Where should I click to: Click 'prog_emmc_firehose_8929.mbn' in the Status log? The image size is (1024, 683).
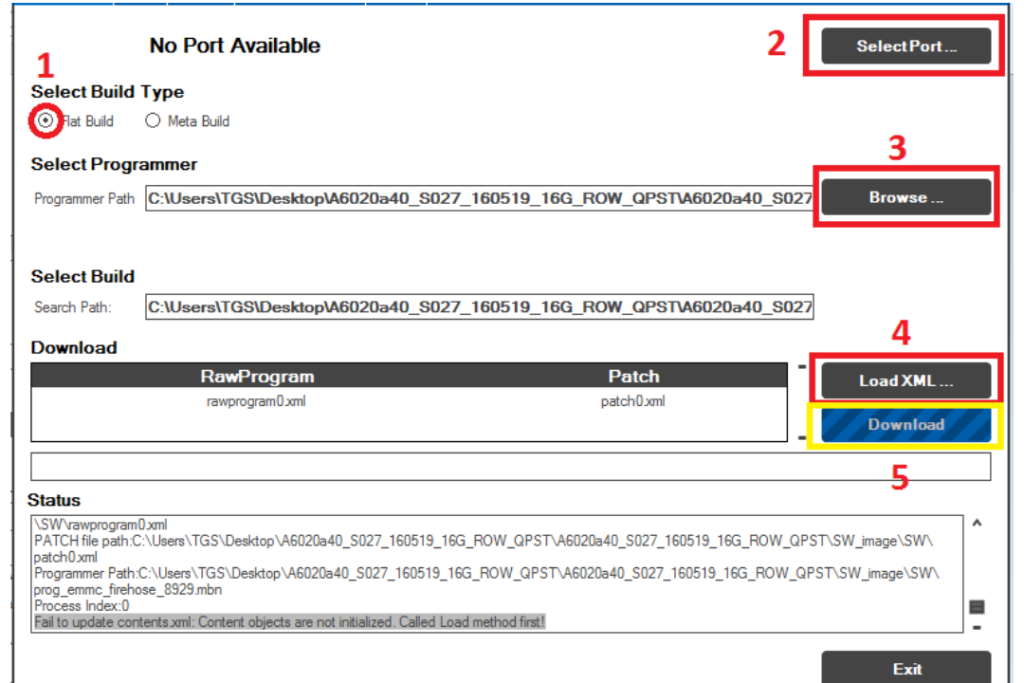point(128,590)
